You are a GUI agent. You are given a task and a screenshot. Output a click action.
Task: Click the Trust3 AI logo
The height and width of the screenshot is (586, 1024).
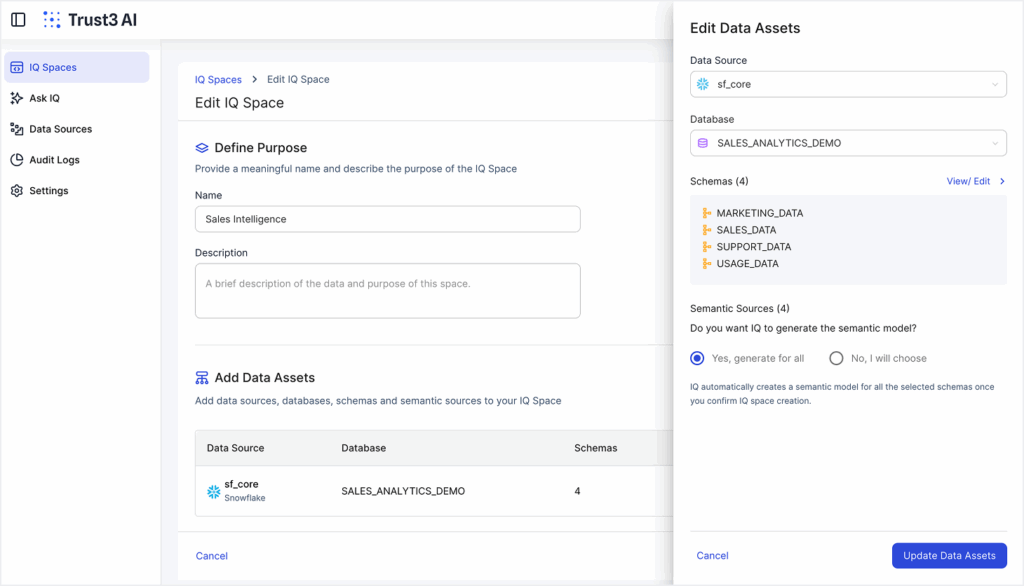click(90, 20)
